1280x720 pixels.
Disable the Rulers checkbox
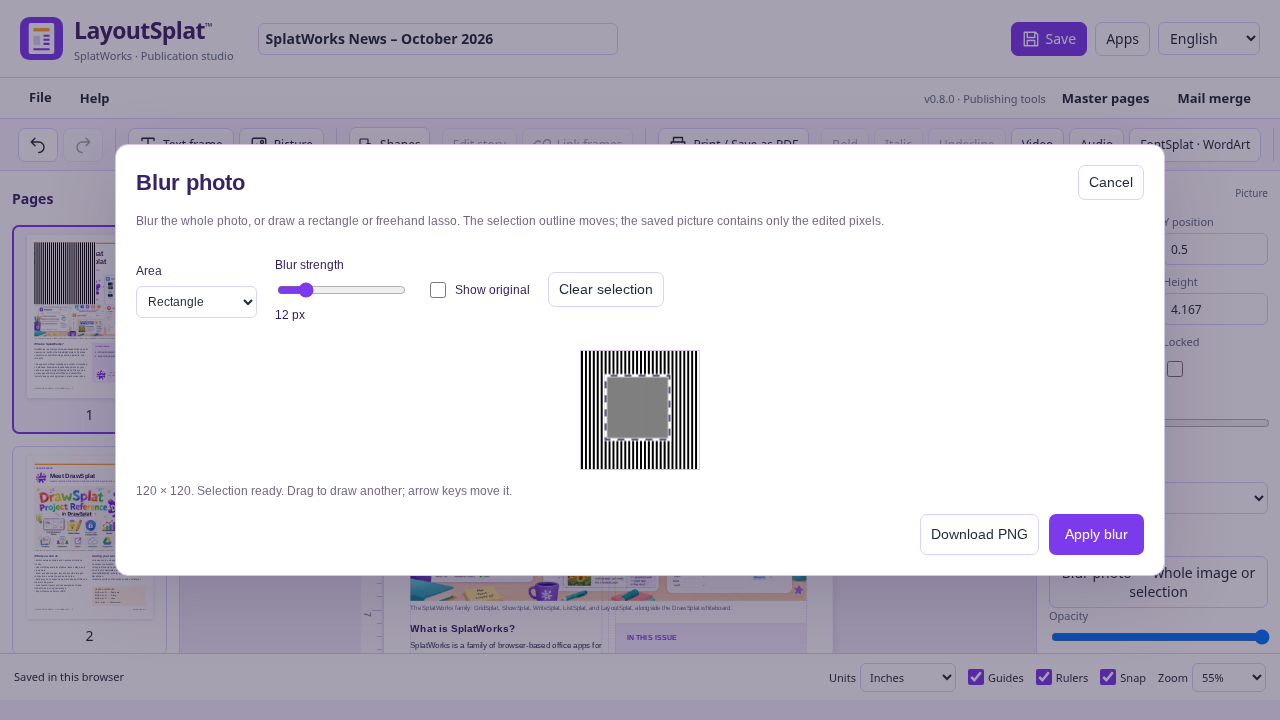coord(1044,677)
